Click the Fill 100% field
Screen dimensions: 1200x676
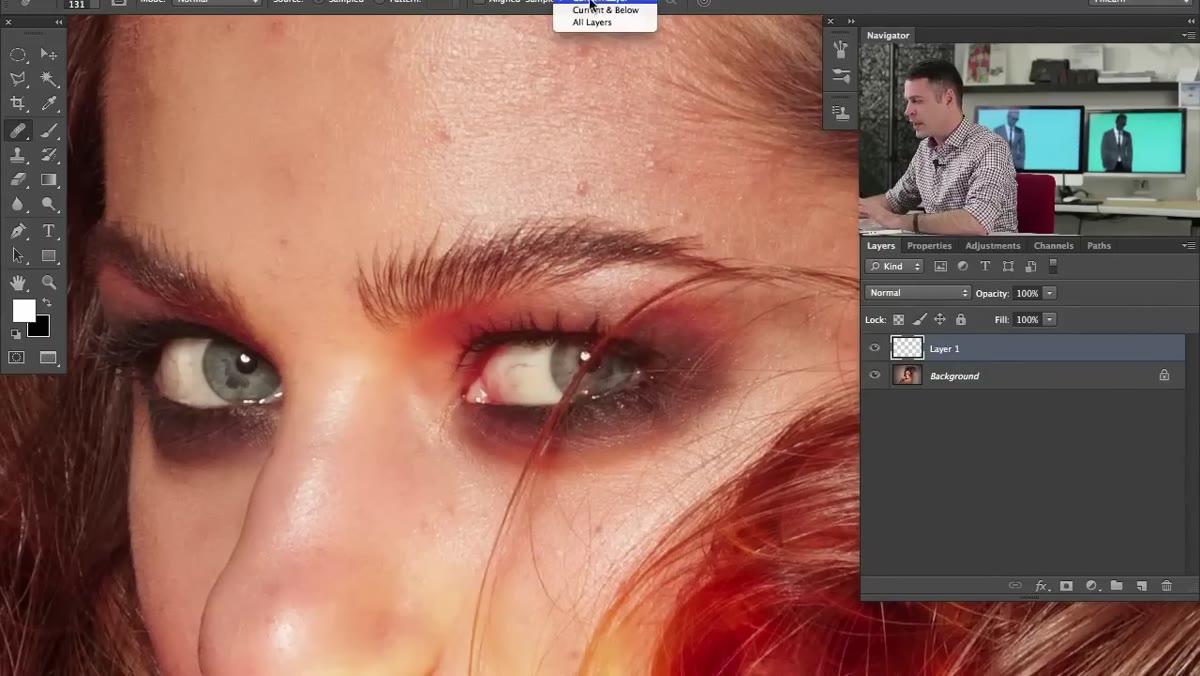point(1026,319)
